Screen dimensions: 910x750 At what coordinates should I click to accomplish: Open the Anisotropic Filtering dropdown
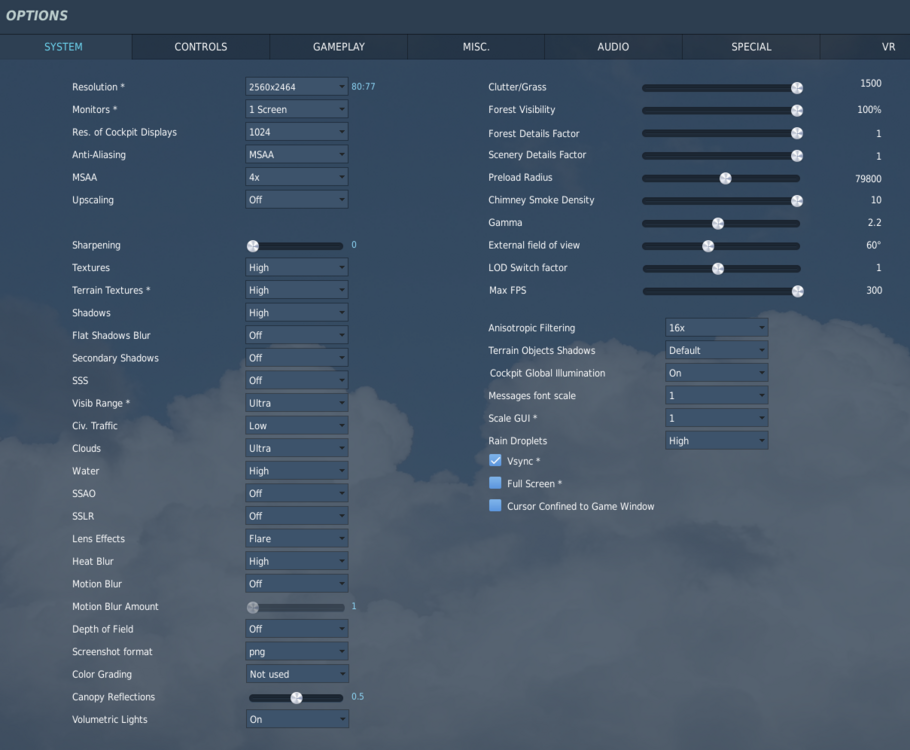tap(716, 328)
